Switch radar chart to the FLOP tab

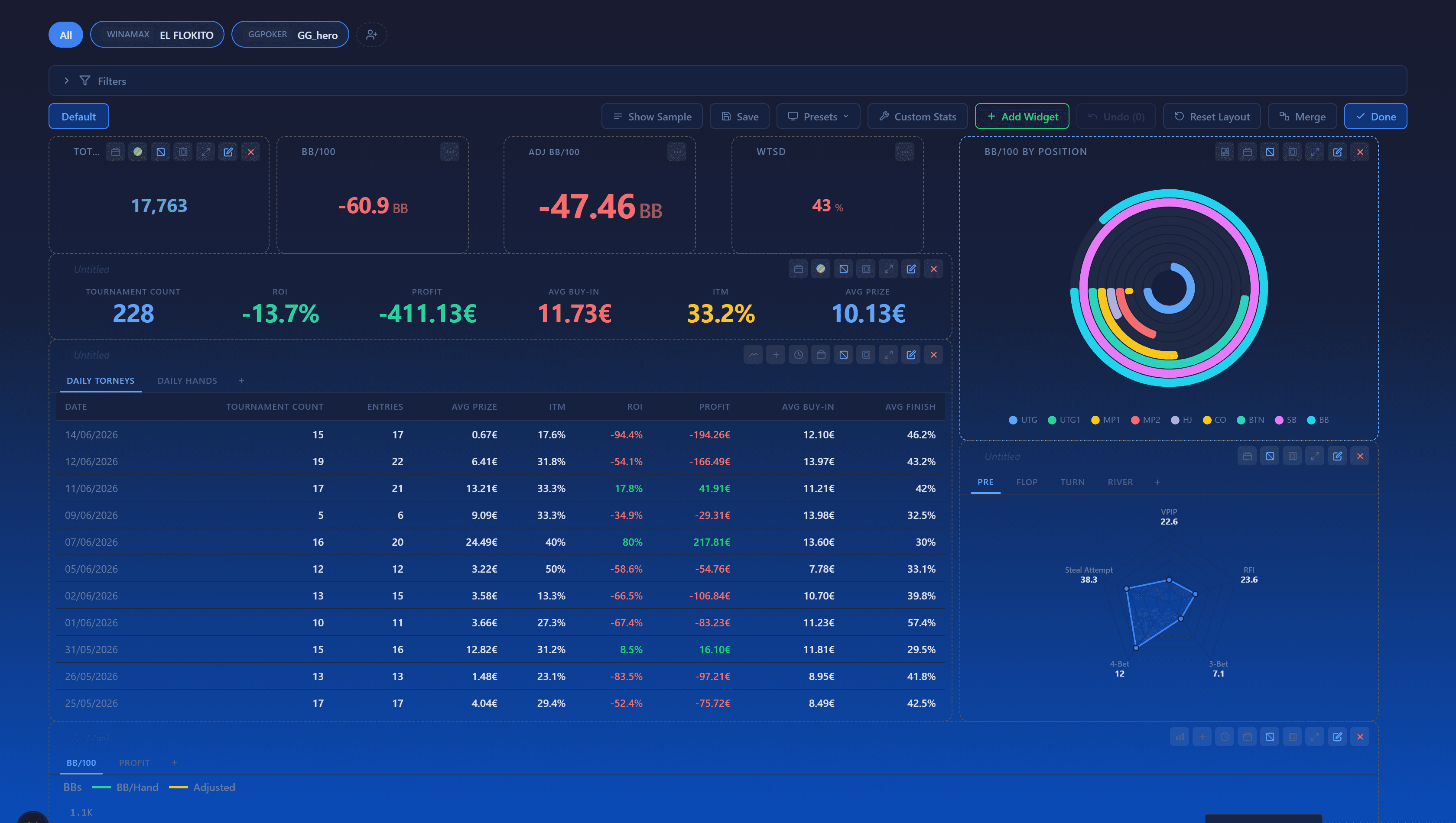[x=1027, y=482]
